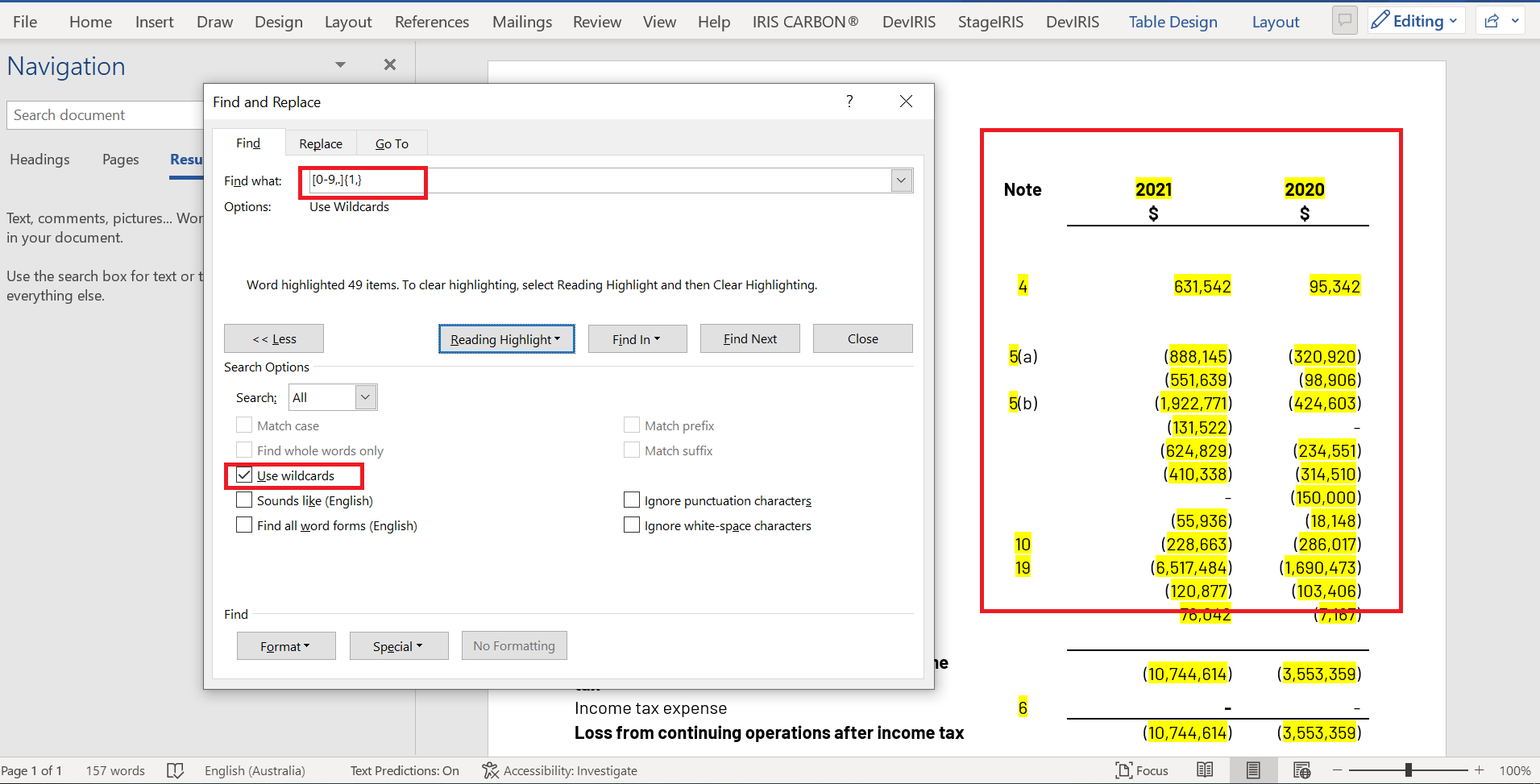Screen dimensions: 1540x784
Task: Collapse options with << Less button
Action: pos(273,338)
